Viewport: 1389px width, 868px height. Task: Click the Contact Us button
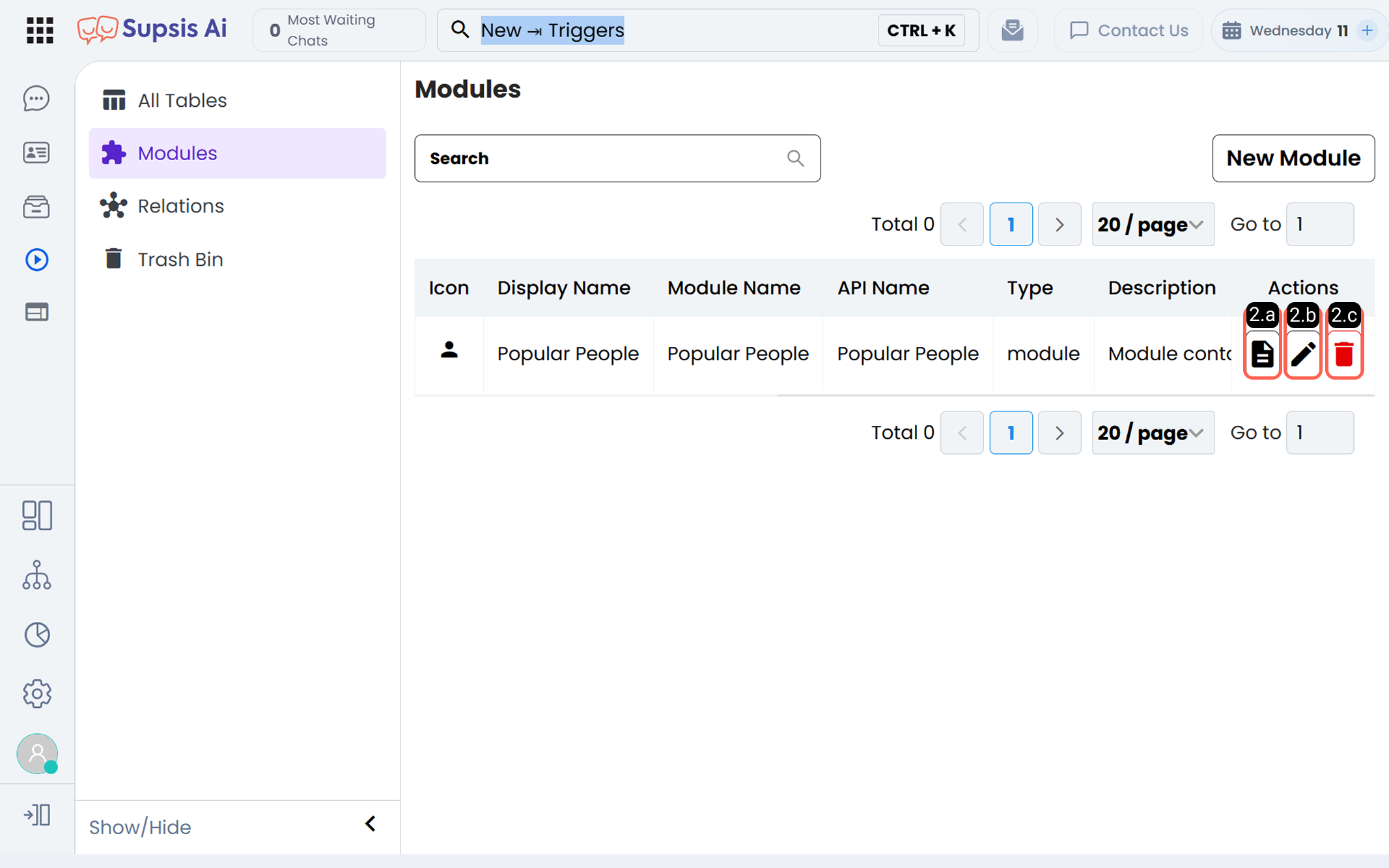point(1129,31)
